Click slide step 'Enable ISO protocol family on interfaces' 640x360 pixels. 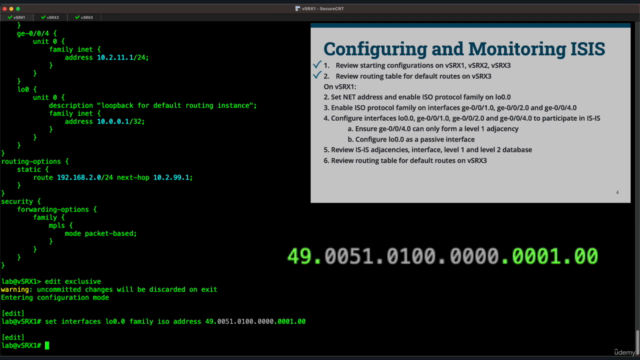(450, 108)
